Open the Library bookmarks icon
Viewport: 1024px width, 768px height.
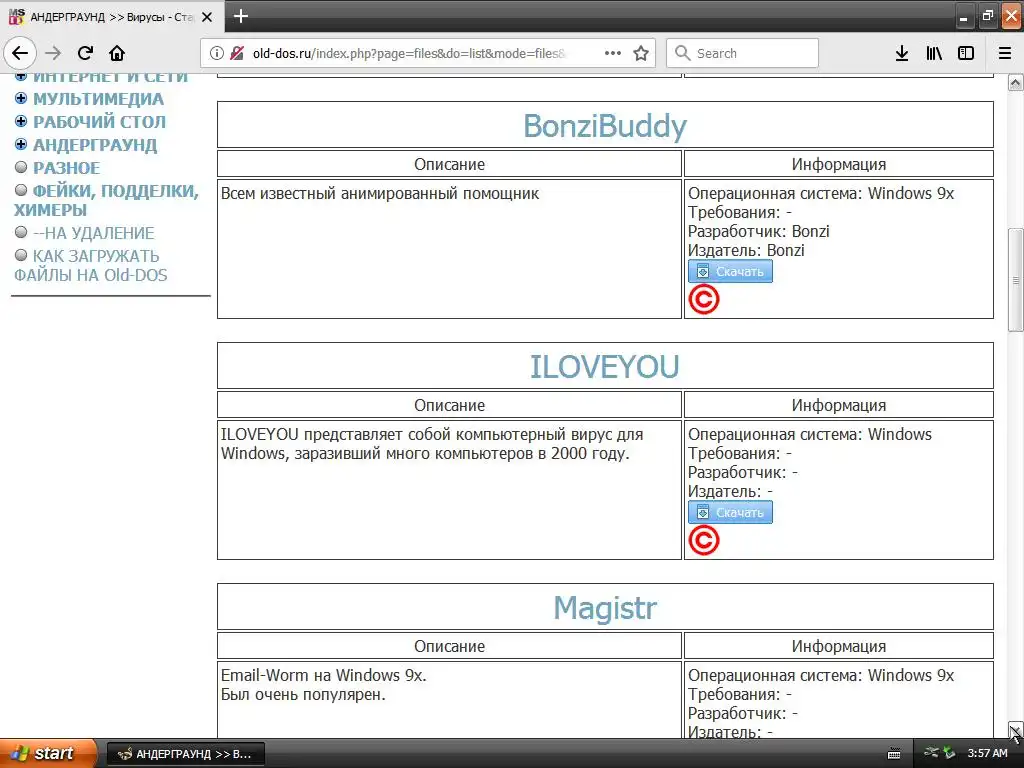(934, 53)
